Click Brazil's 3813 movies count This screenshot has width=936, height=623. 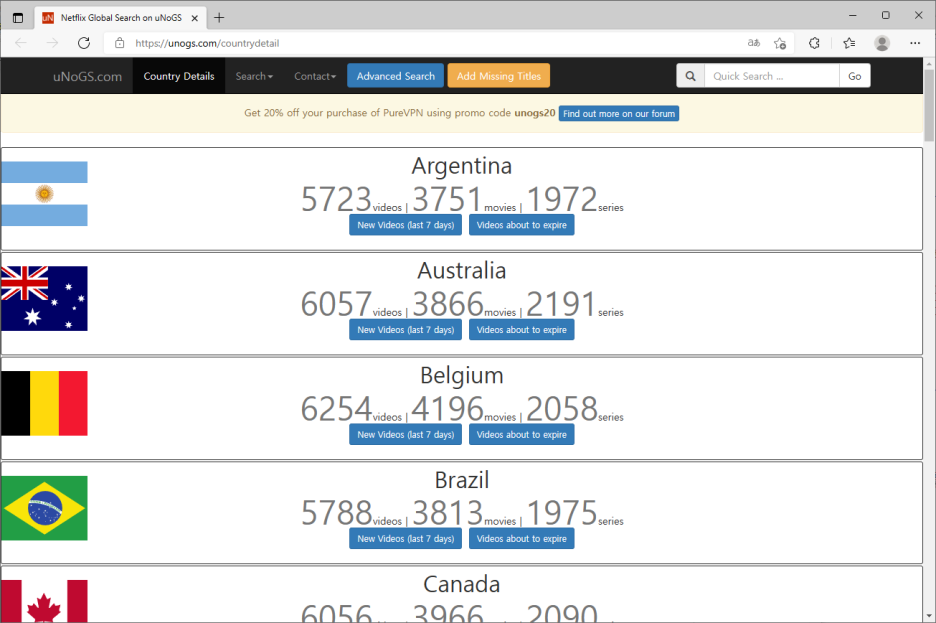click(448, 513)
